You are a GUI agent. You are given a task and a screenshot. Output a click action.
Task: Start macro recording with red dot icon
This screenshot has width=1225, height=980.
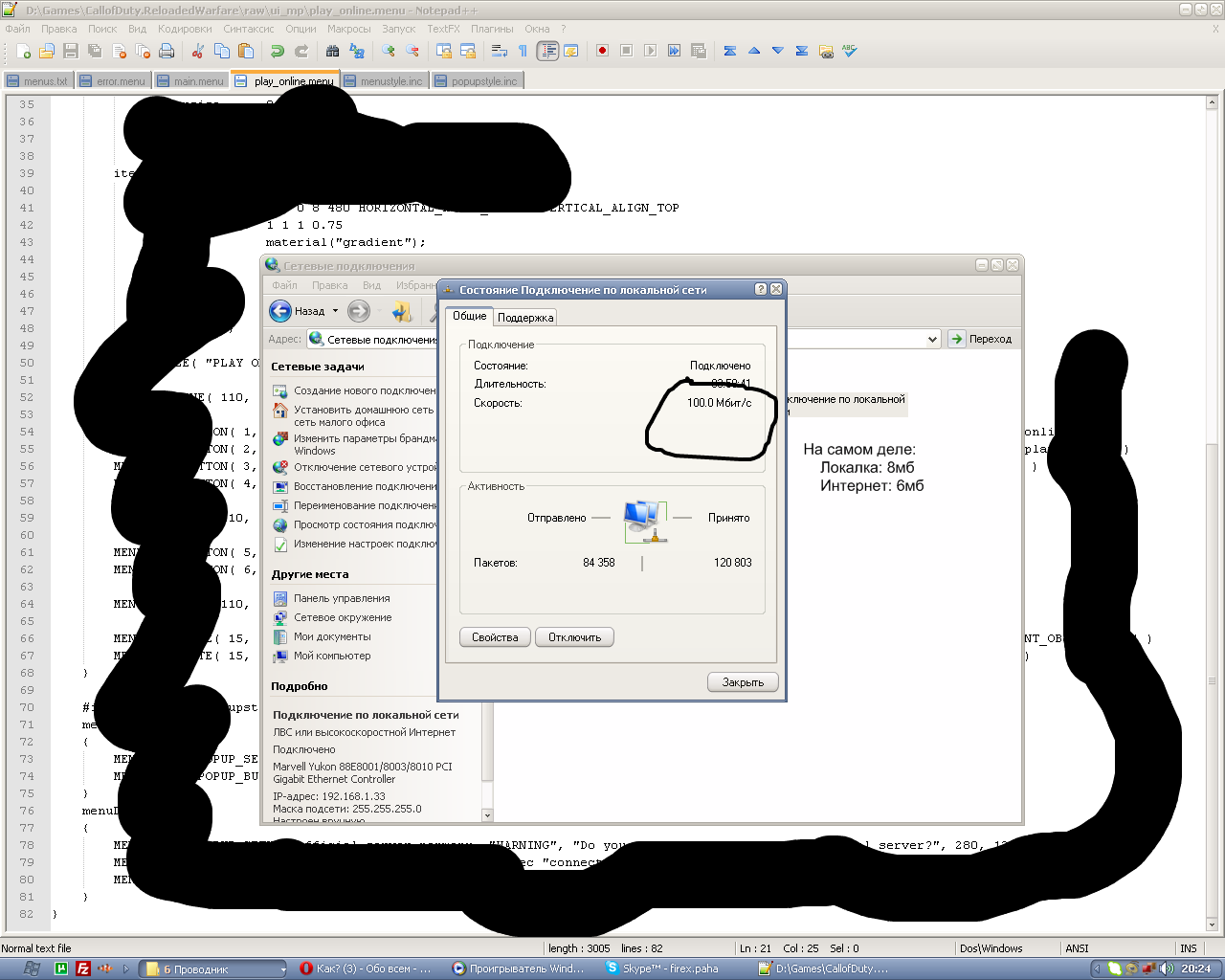603,51
